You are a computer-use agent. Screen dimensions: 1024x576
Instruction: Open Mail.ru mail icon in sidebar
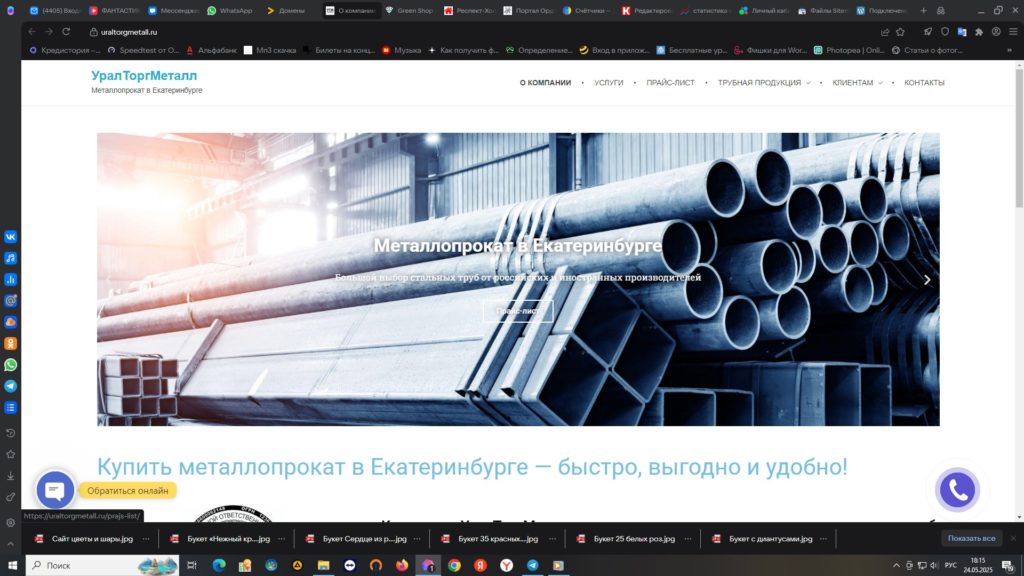pos(10,301)
